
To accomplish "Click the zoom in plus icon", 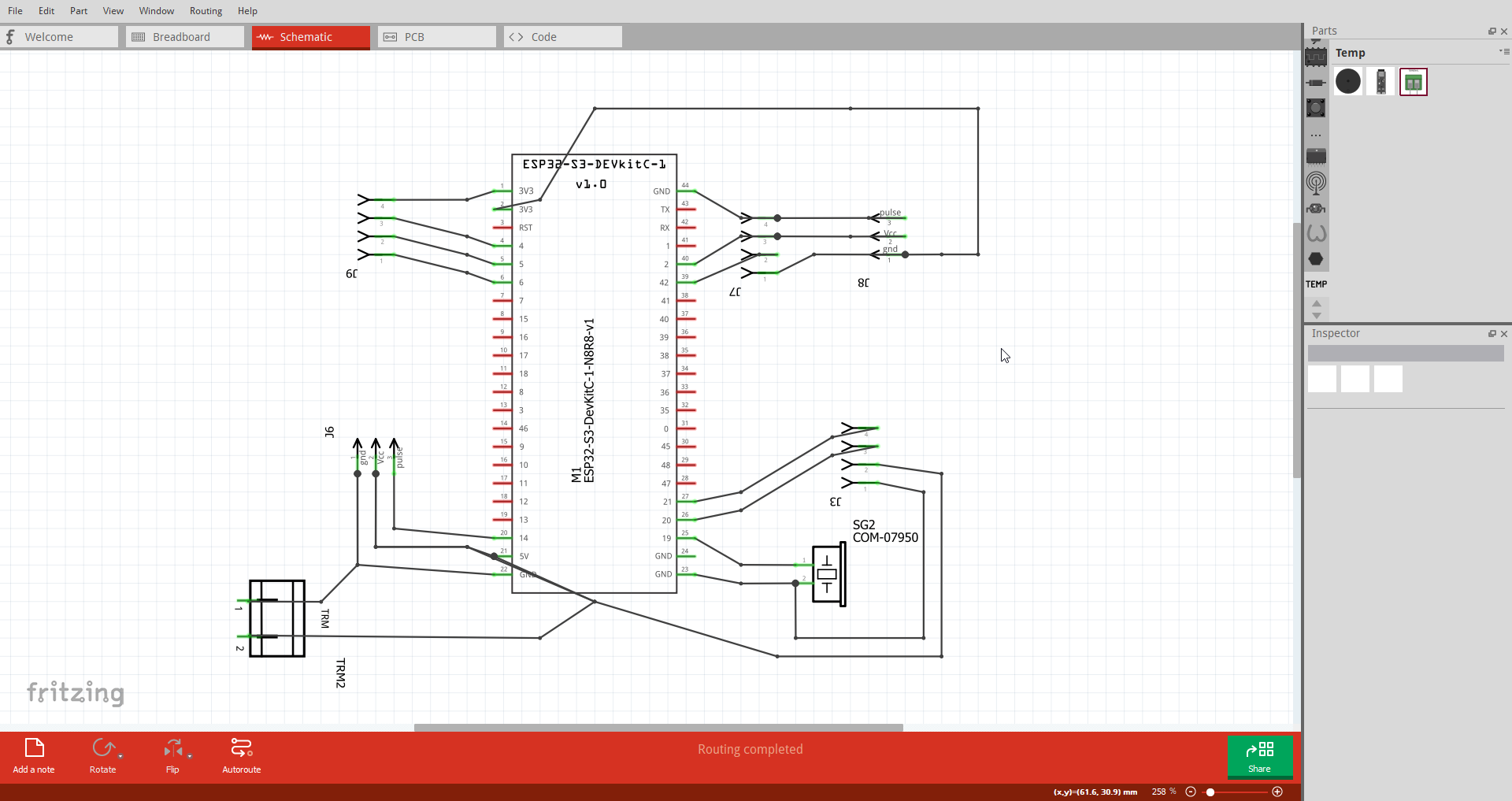I will 1277,792.
